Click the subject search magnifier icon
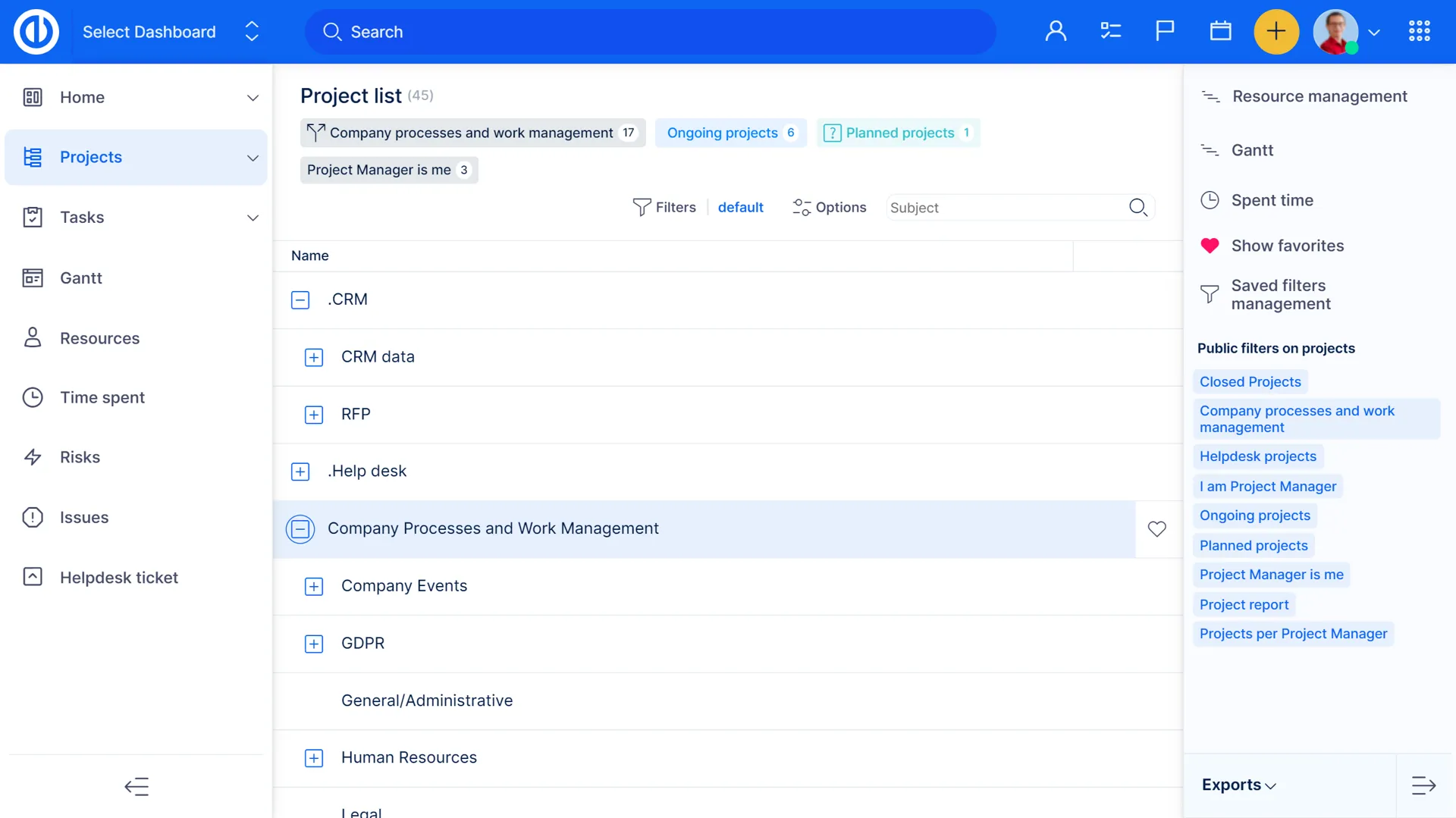Screen dimensions: 1456x818 tap(1137, 208)
